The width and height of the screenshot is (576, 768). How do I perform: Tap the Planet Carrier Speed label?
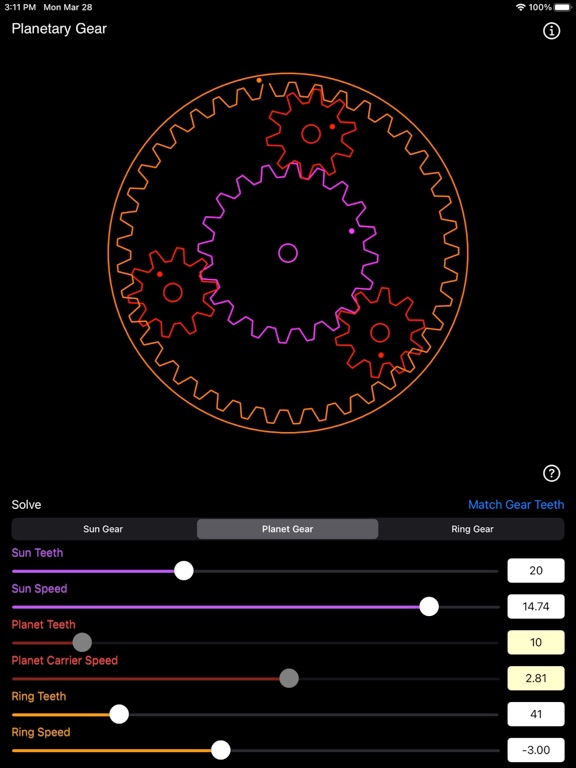point(65,660)
